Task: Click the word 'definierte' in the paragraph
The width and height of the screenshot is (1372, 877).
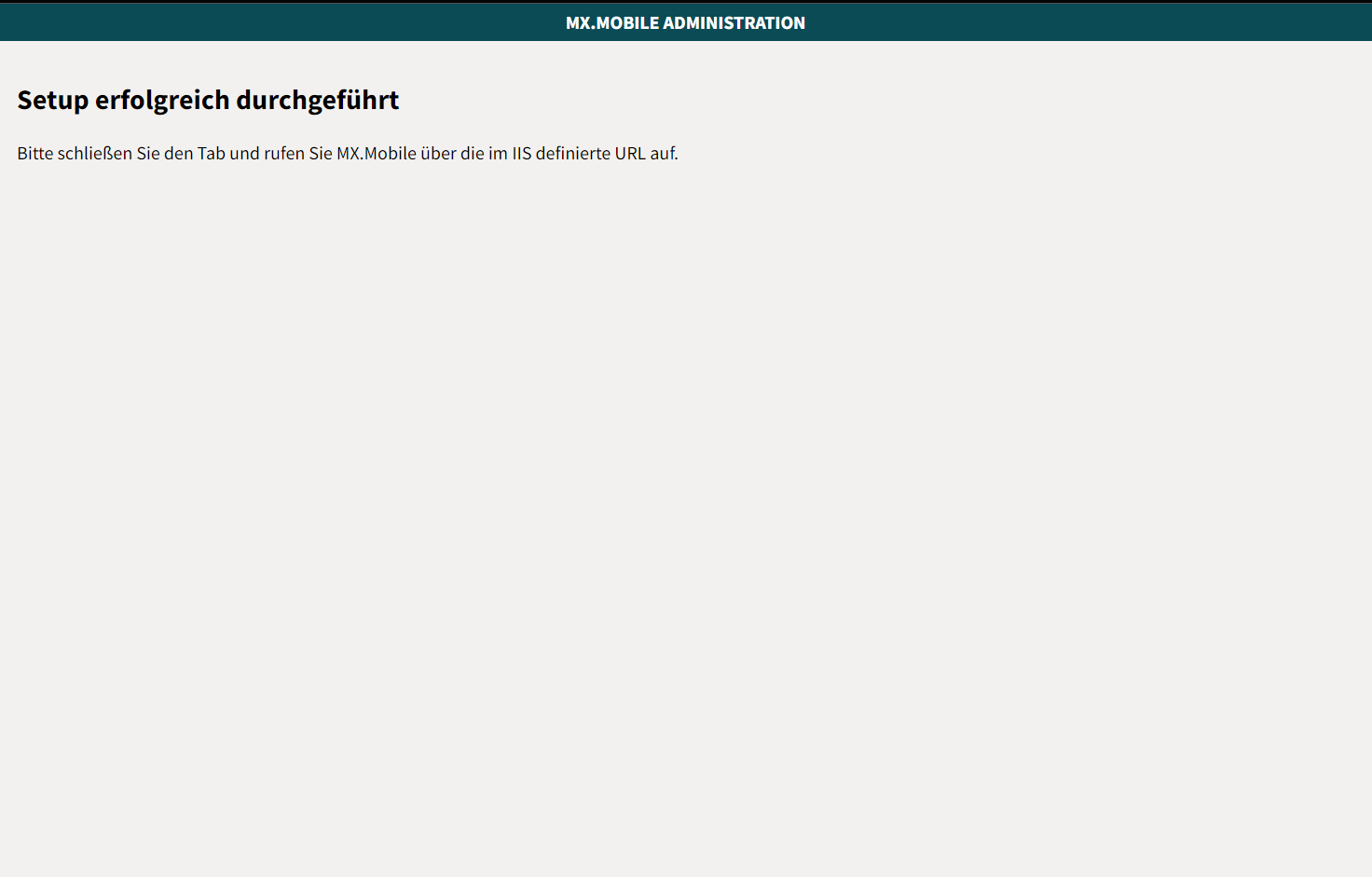Action: point(572,154)
